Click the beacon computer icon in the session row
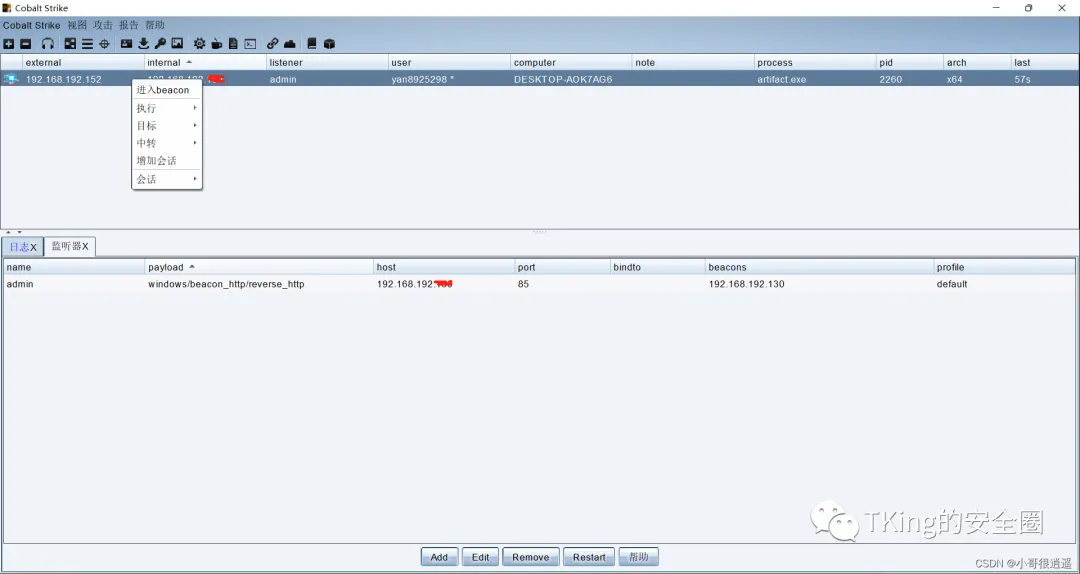 (x=11, y=79)
